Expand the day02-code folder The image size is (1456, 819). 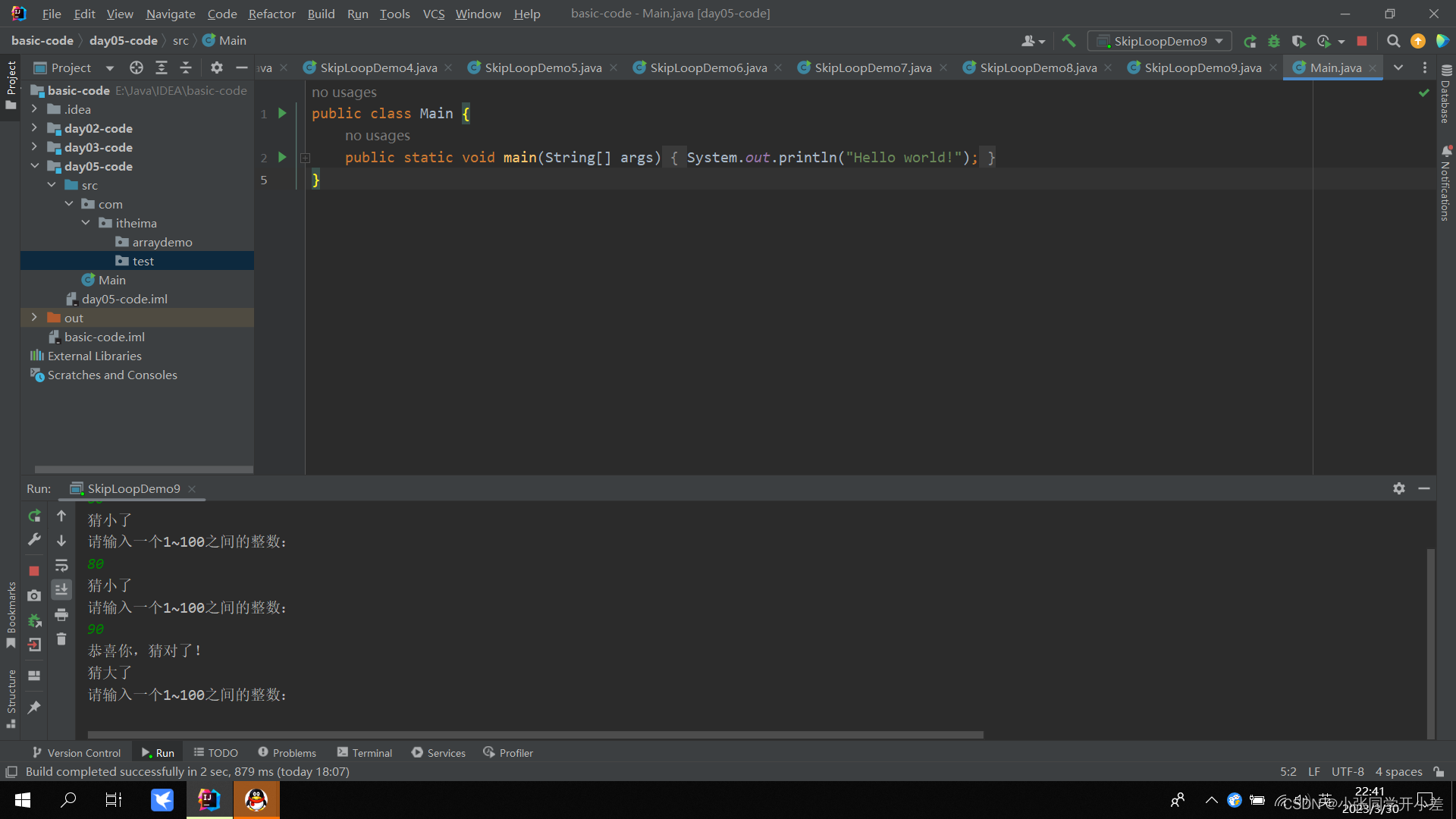[34, 128]
